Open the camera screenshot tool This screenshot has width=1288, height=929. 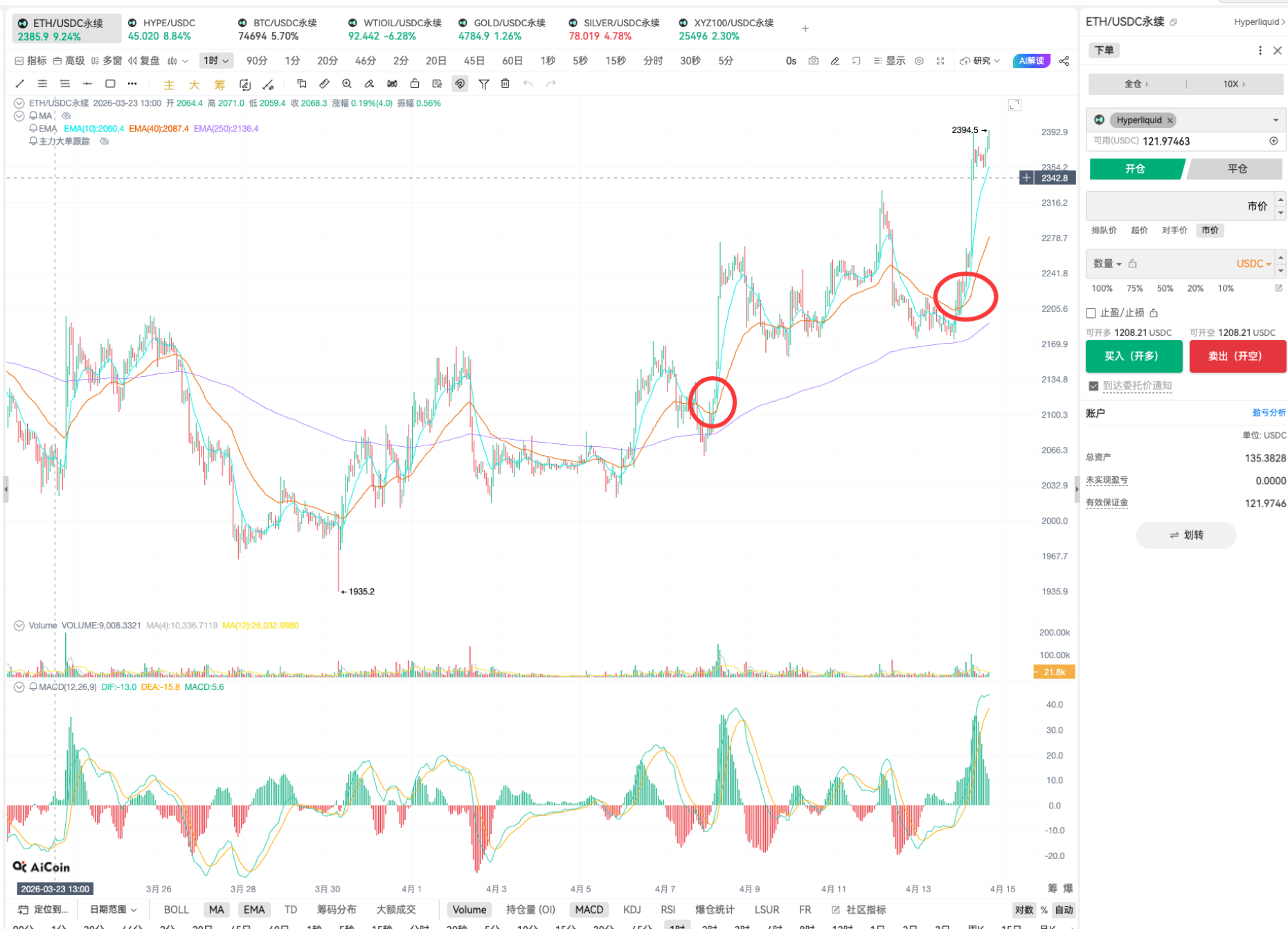(x=813, y=60)
